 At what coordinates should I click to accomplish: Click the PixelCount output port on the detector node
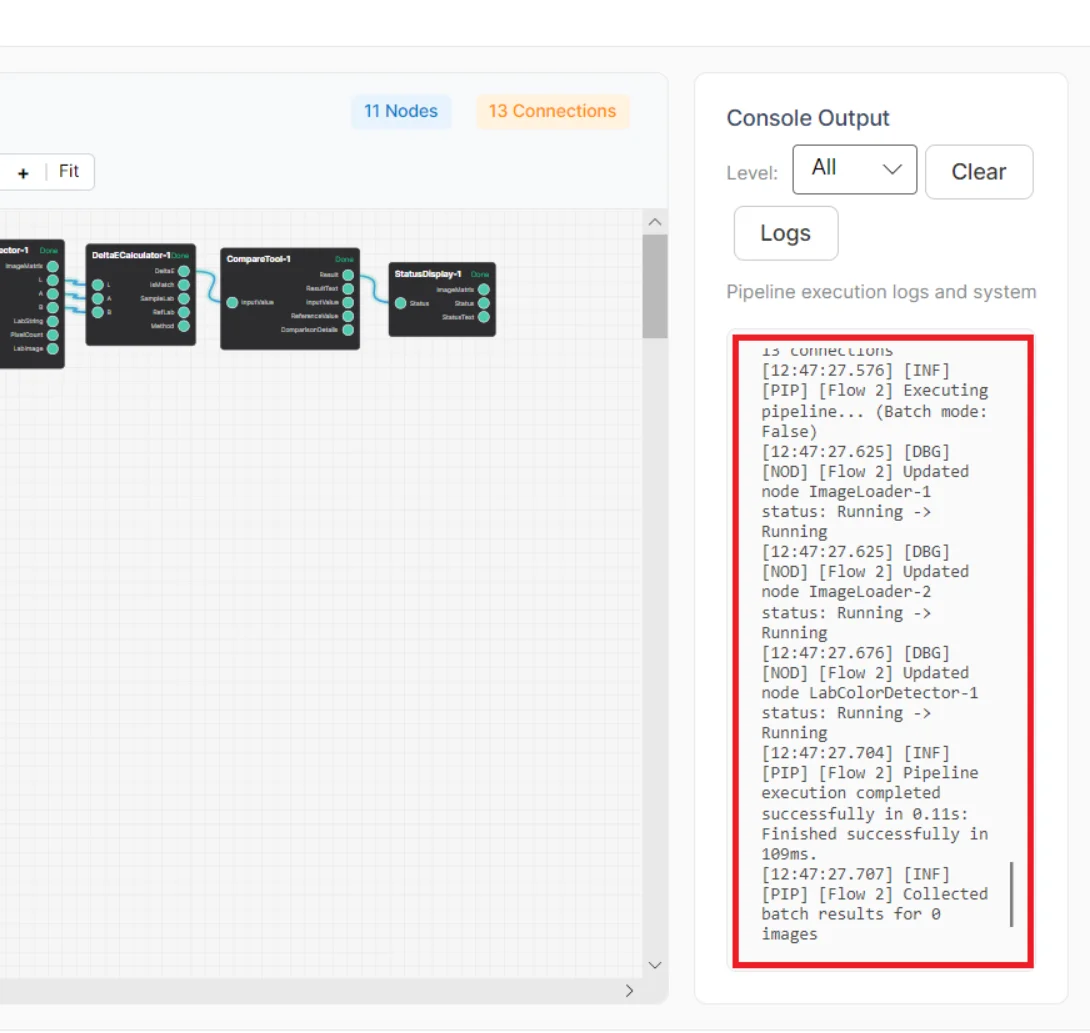[x=53, y=335]
